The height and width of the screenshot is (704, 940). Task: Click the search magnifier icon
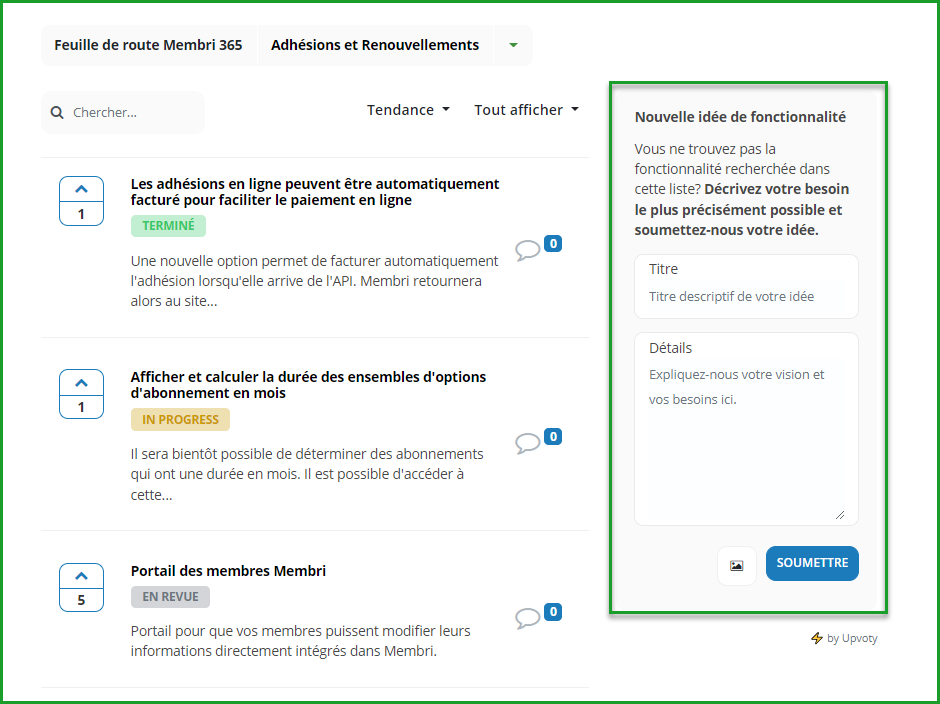(58, 113)
